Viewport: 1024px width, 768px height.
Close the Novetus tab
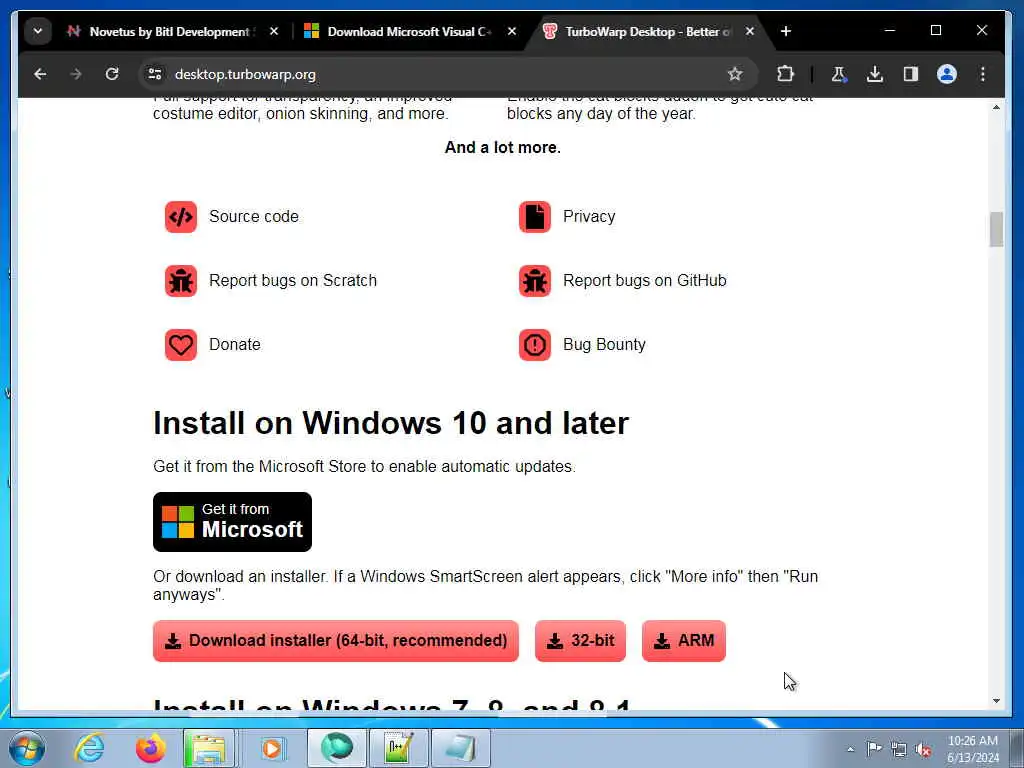pos(274,31)
